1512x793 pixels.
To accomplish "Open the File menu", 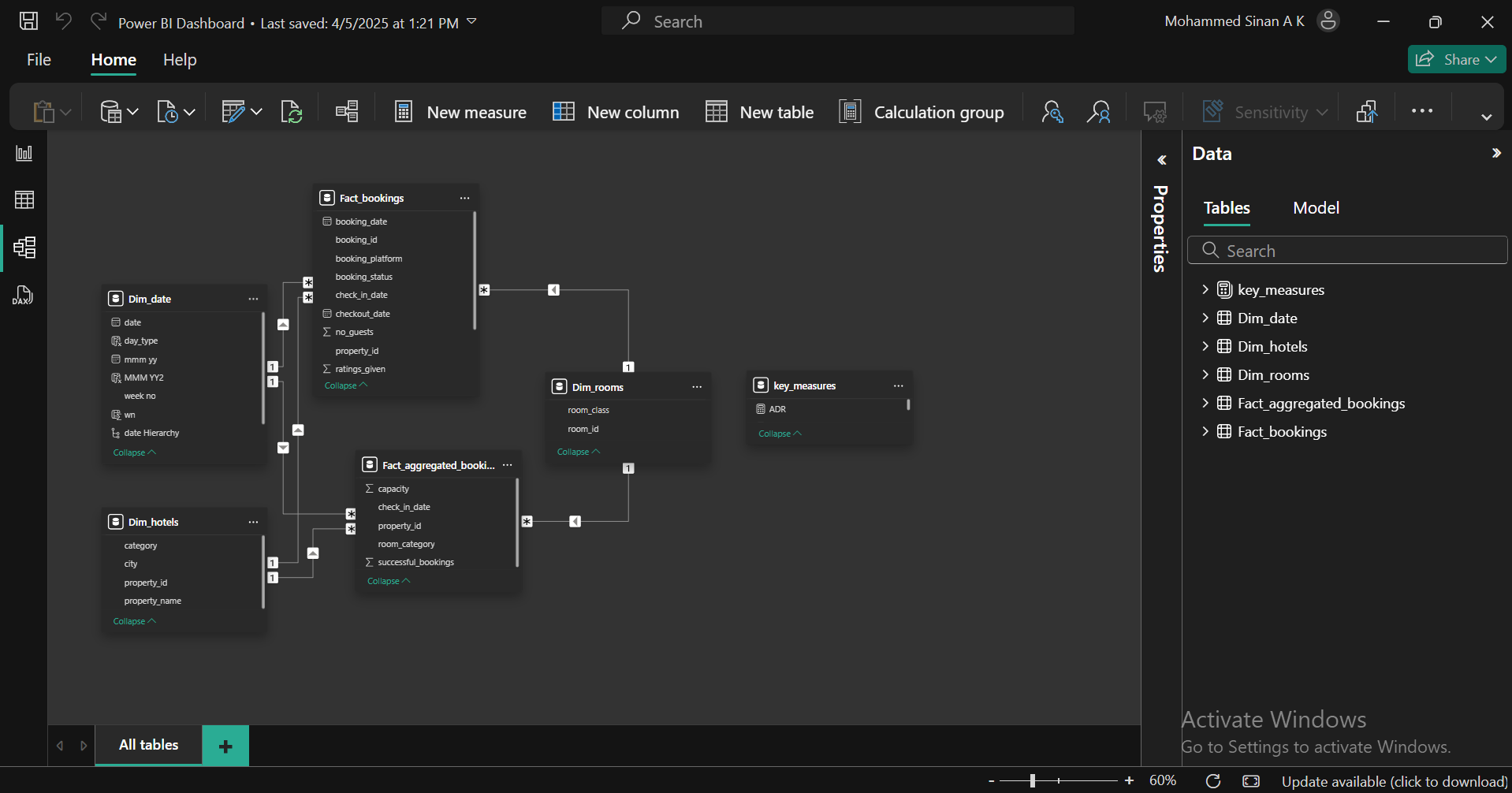I will coord(39,60).
